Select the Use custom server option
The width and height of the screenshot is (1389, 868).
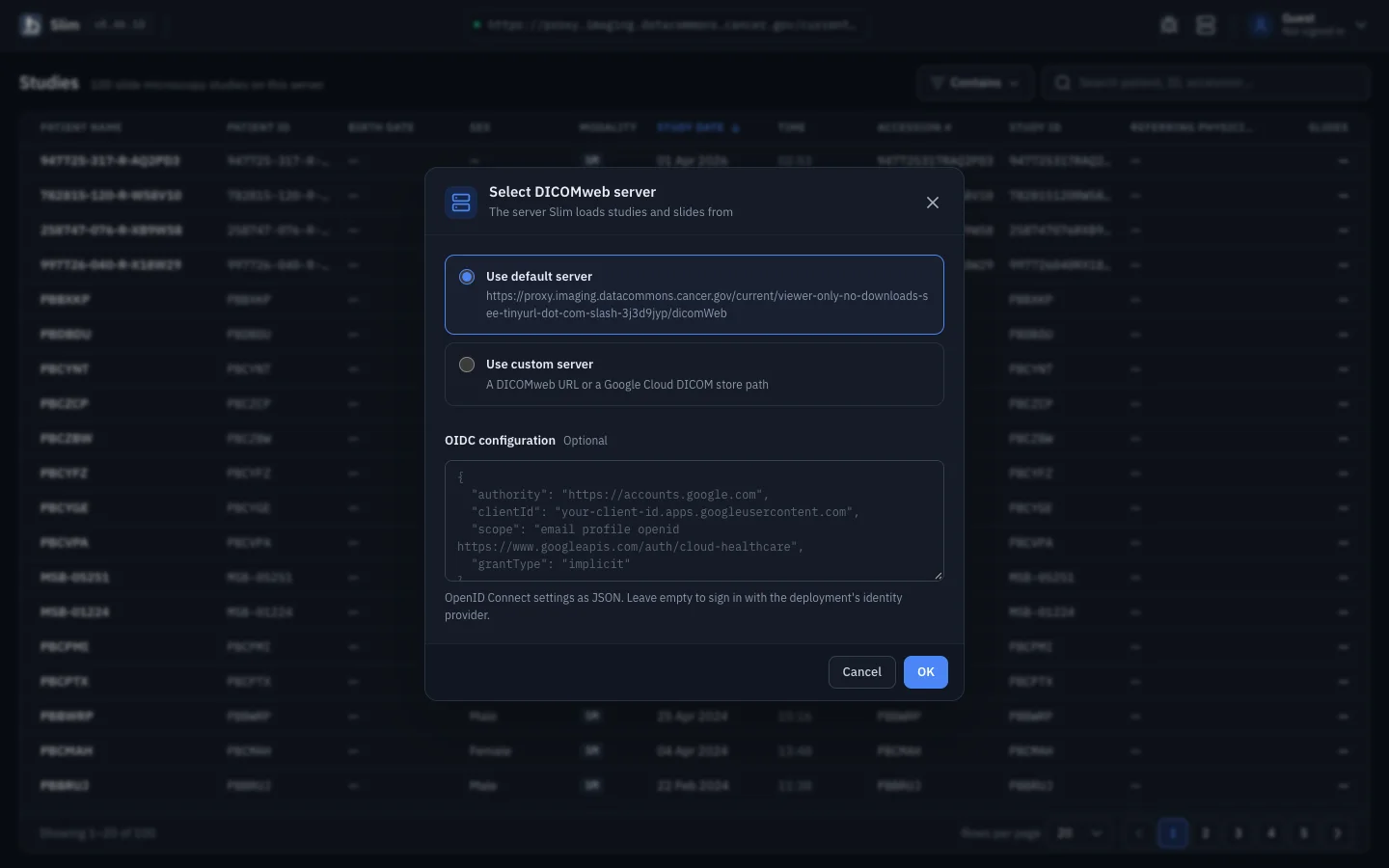coord(694,374)
